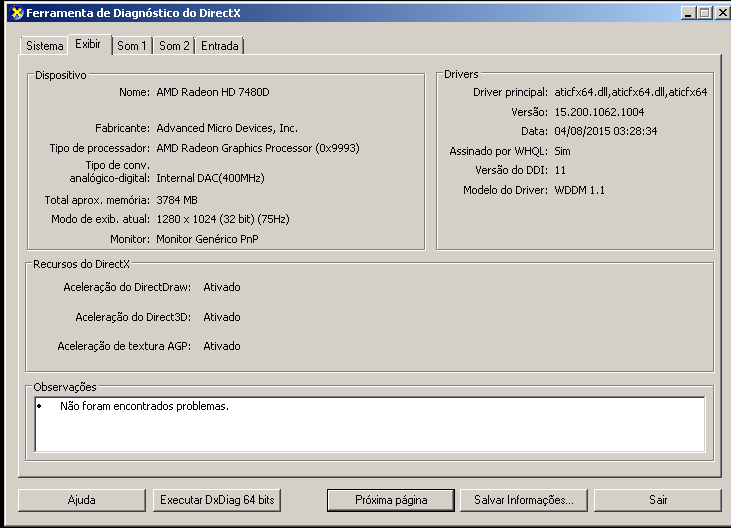This screenshot has height=528, width=731.
Task: Click the WDDM 1.1 driver model value
Action: 579,190
